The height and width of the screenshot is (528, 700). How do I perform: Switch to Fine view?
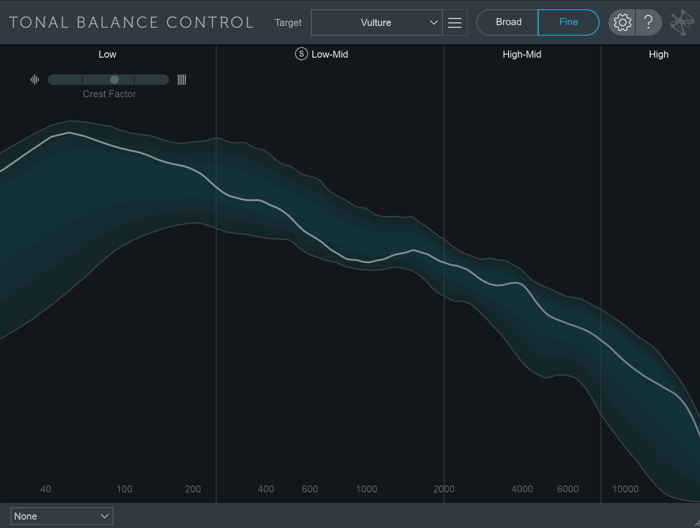coord(568,22)
